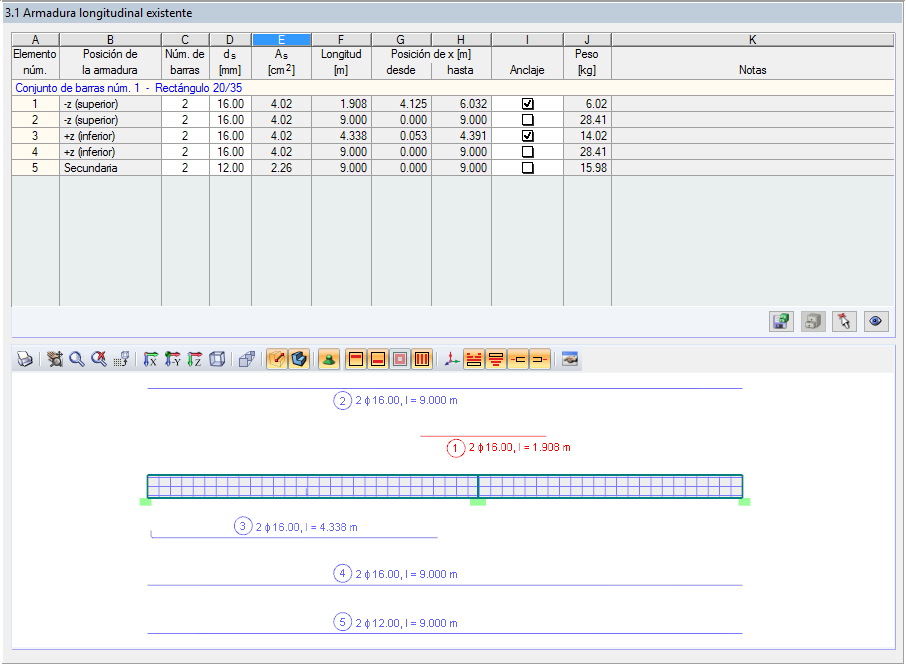Image resolution: width=906 pixels, height=666 pixels.
Task: Click the '-z (superior)' cell in row 2
Action: tap(110, 120)
